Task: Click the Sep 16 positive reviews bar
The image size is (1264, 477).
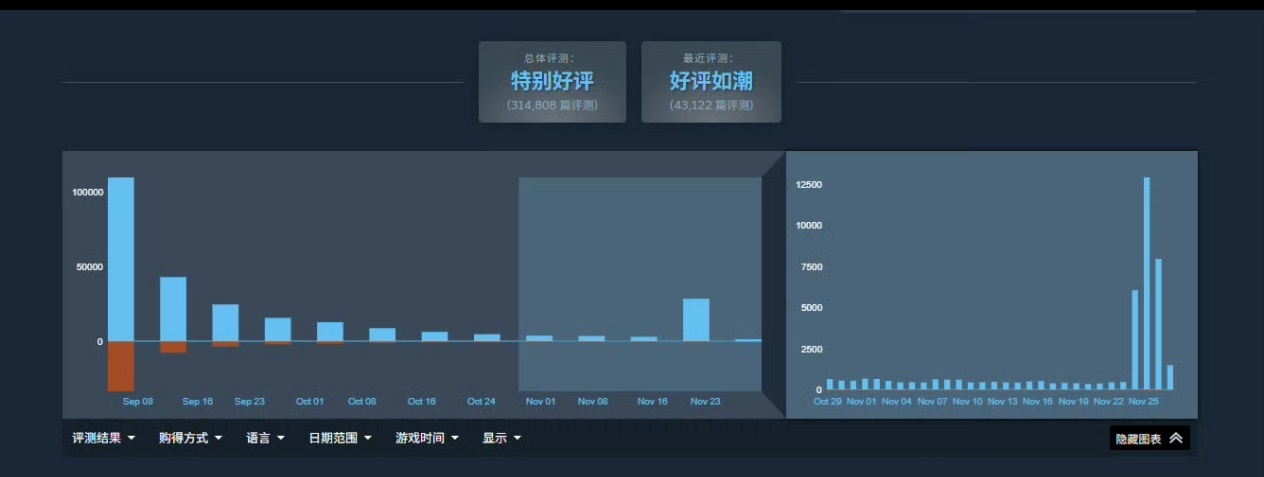Action: coord(173,309)
